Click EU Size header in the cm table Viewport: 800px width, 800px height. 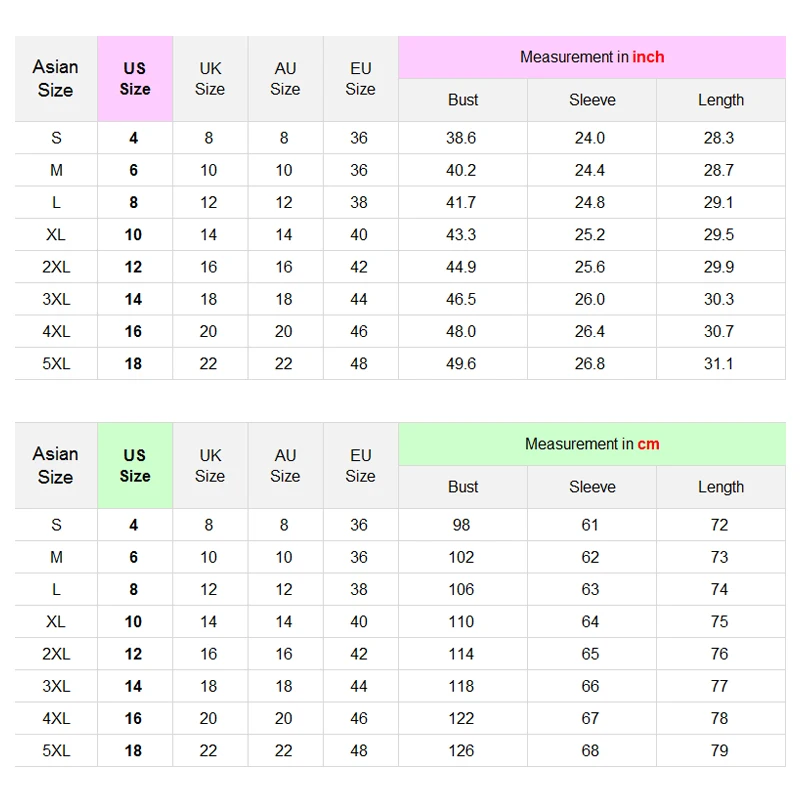click(x=360, y=465)
